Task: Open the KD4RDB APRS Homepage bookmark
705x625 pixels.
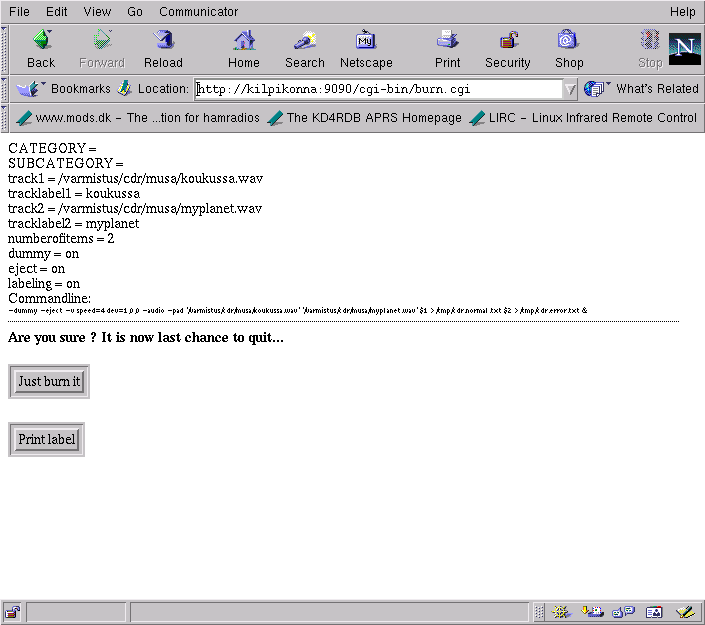Action: 364,118
